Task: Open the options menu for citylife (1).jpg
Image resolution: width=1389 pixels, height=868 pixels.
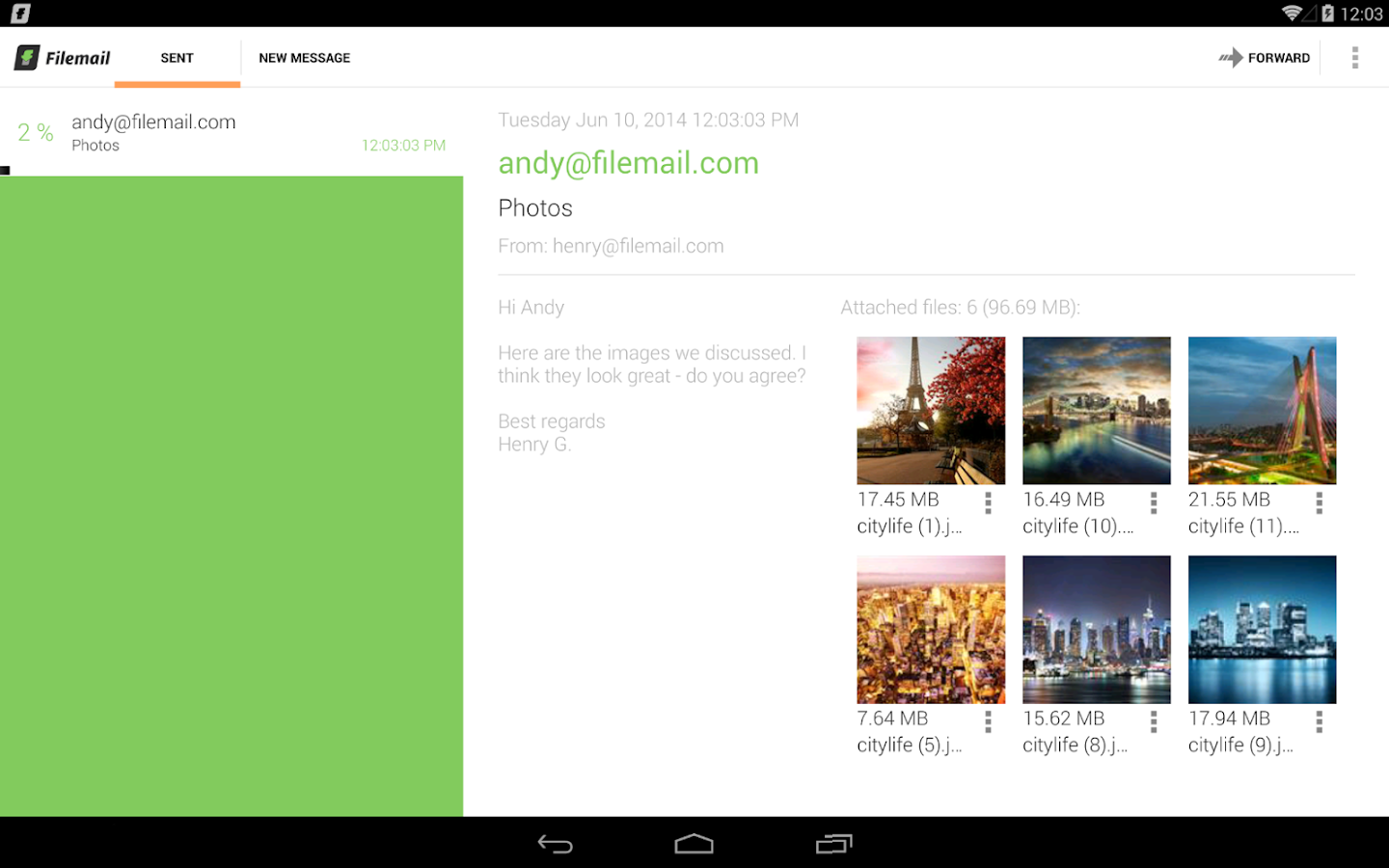Action: [x=989, y=502]
